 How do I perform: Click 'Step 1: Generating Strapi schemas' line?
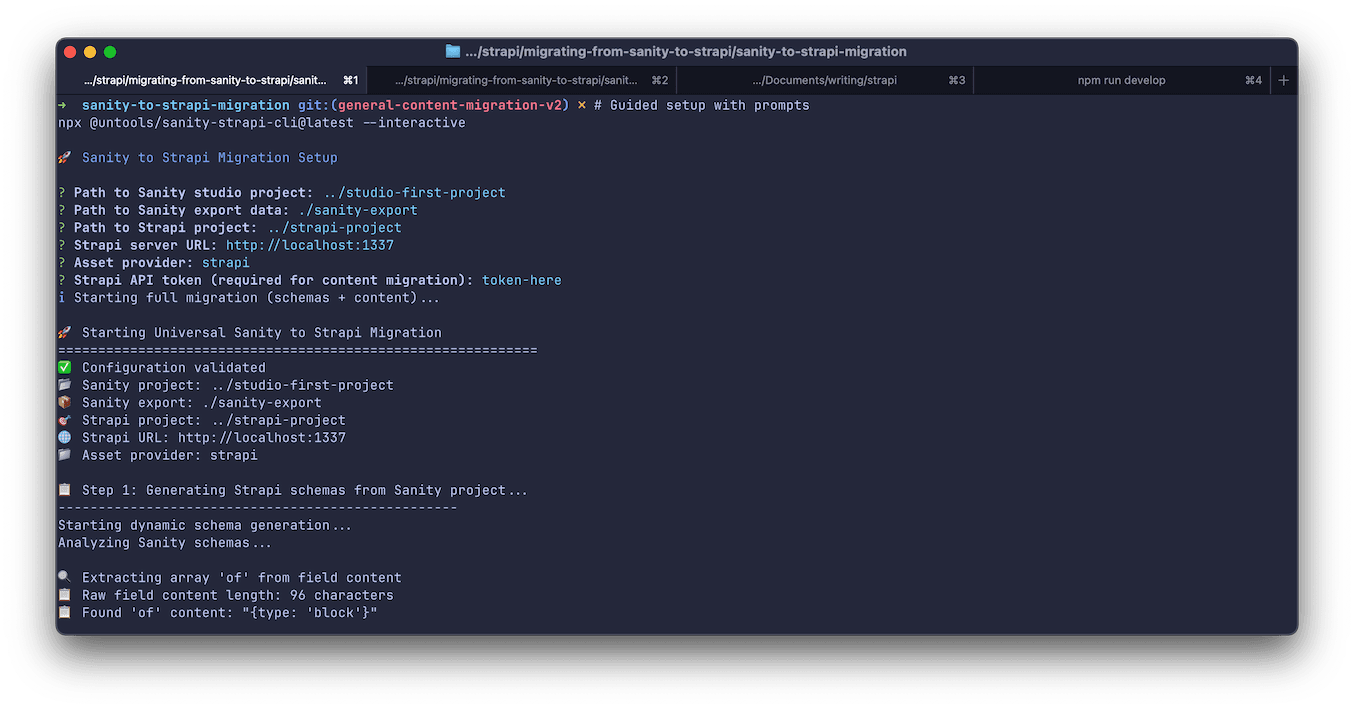pyautogui.click(x=305, y=490)
